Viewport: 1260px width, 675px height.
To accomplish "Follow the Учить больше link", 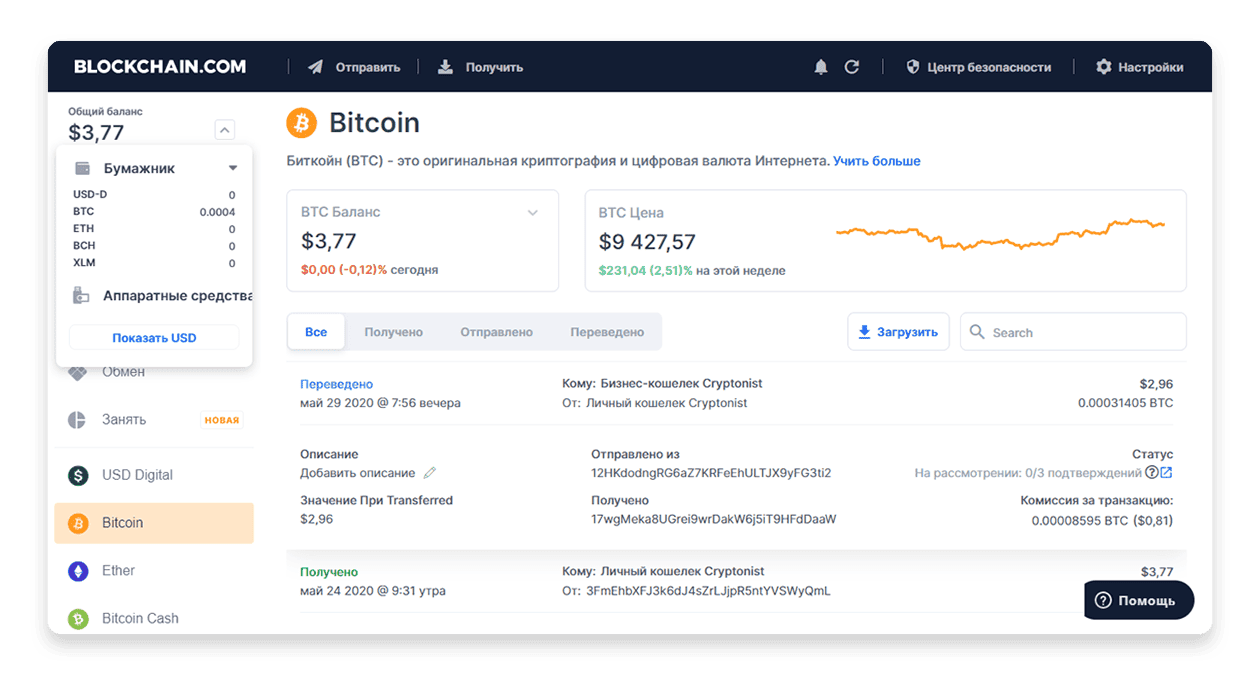I will point(877,161).
